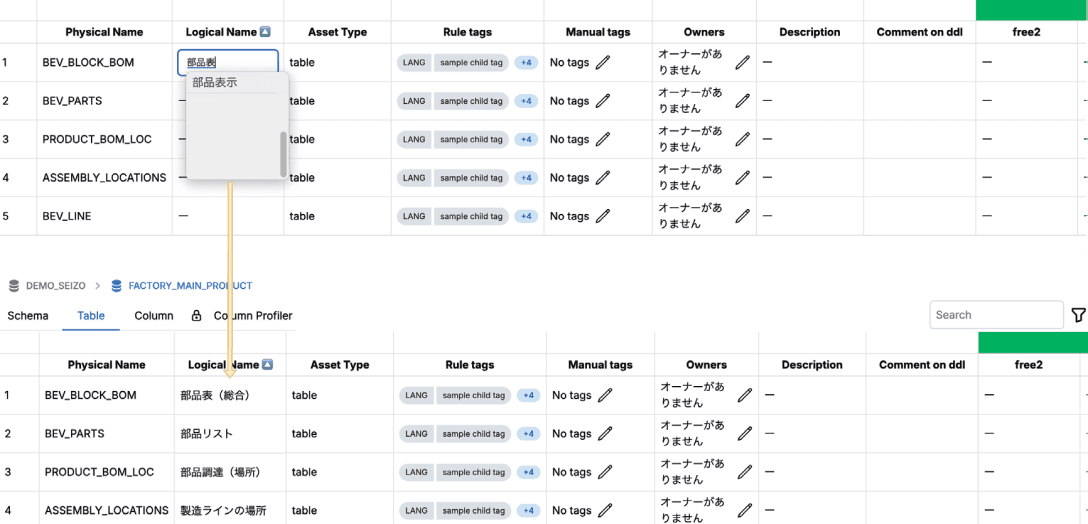Expand +4 rule tags in 部品リスト row
The image size is (1088, 524).
[x=528, y=434]
